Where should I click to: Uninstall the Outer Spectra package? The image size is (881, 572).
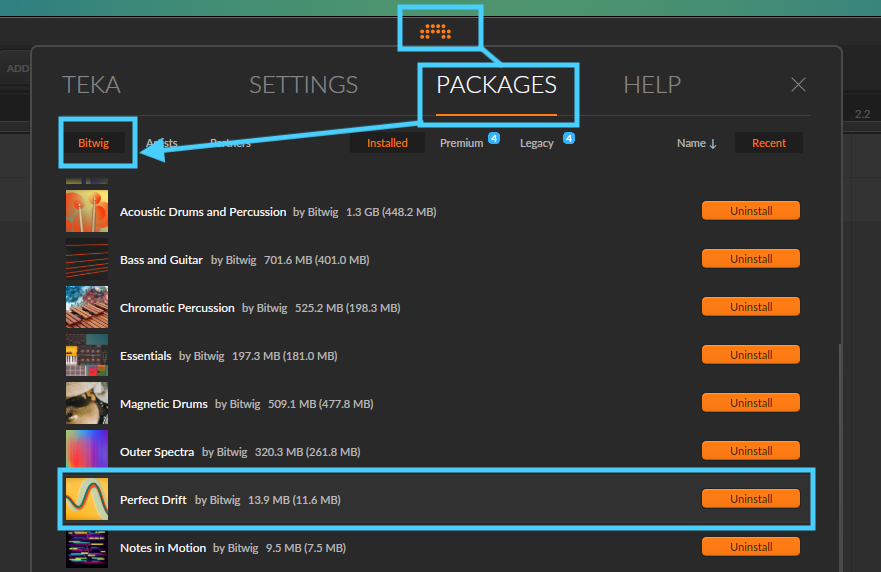(x=751, y=451)
